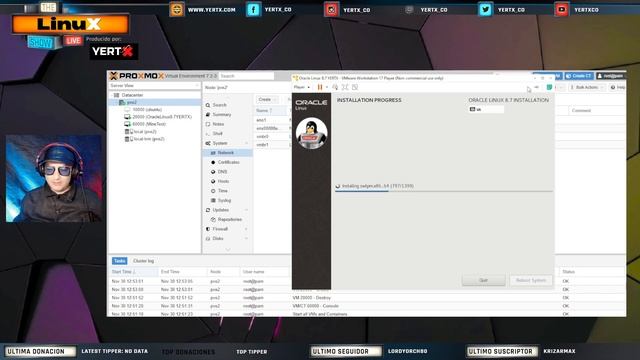Screen dimensions: 640x360
Task: Select Datacenter in the server tree
Action: [x=132, y=95]
